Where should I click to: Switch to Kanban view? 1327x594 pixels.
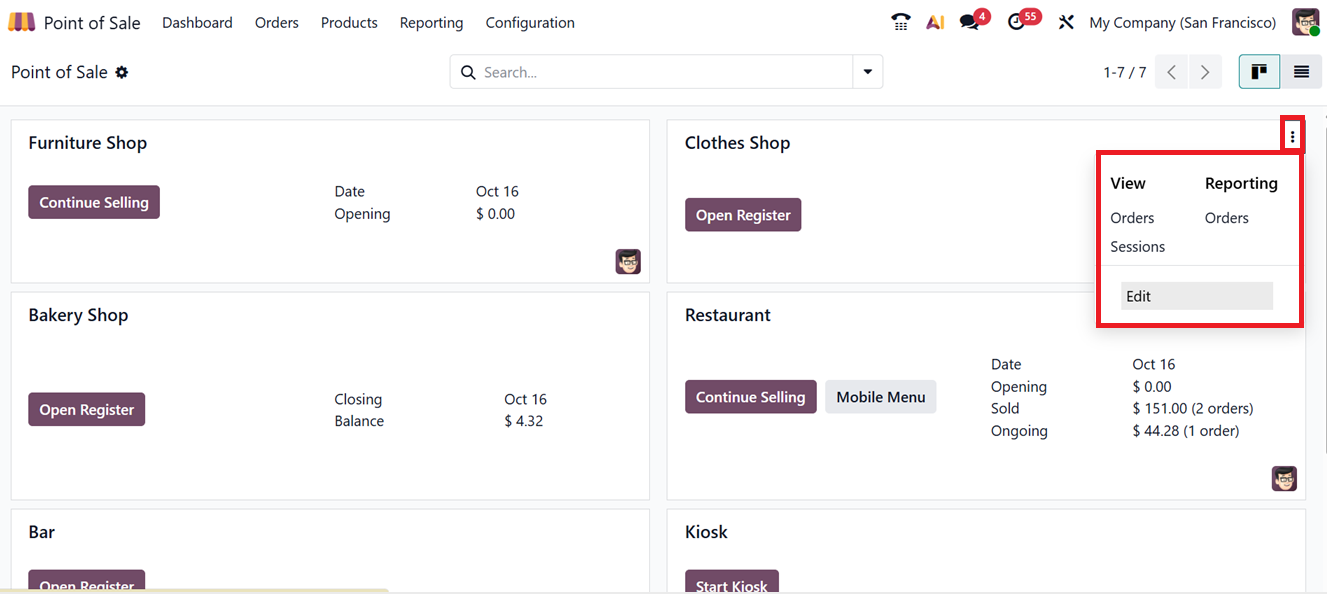1259,72
